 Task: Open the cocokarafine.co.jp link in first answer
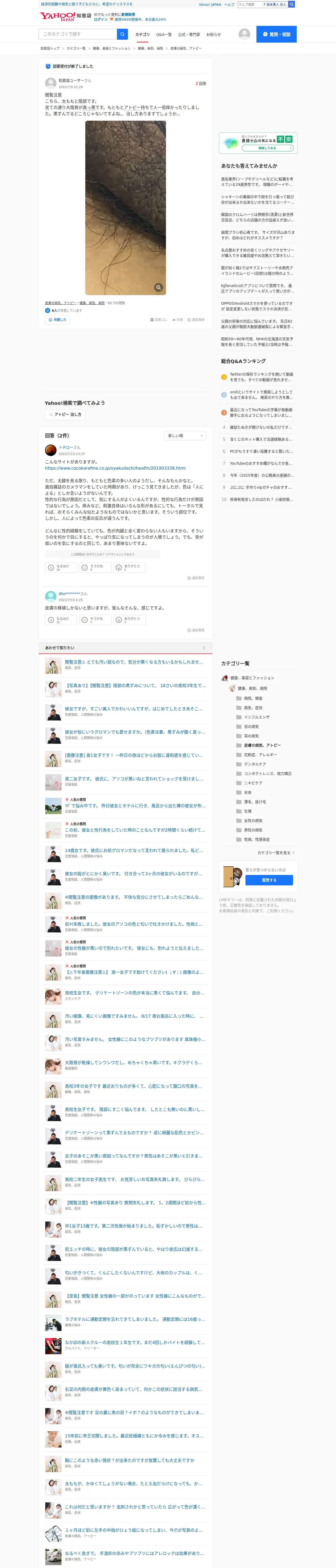[x=115, y=468]
